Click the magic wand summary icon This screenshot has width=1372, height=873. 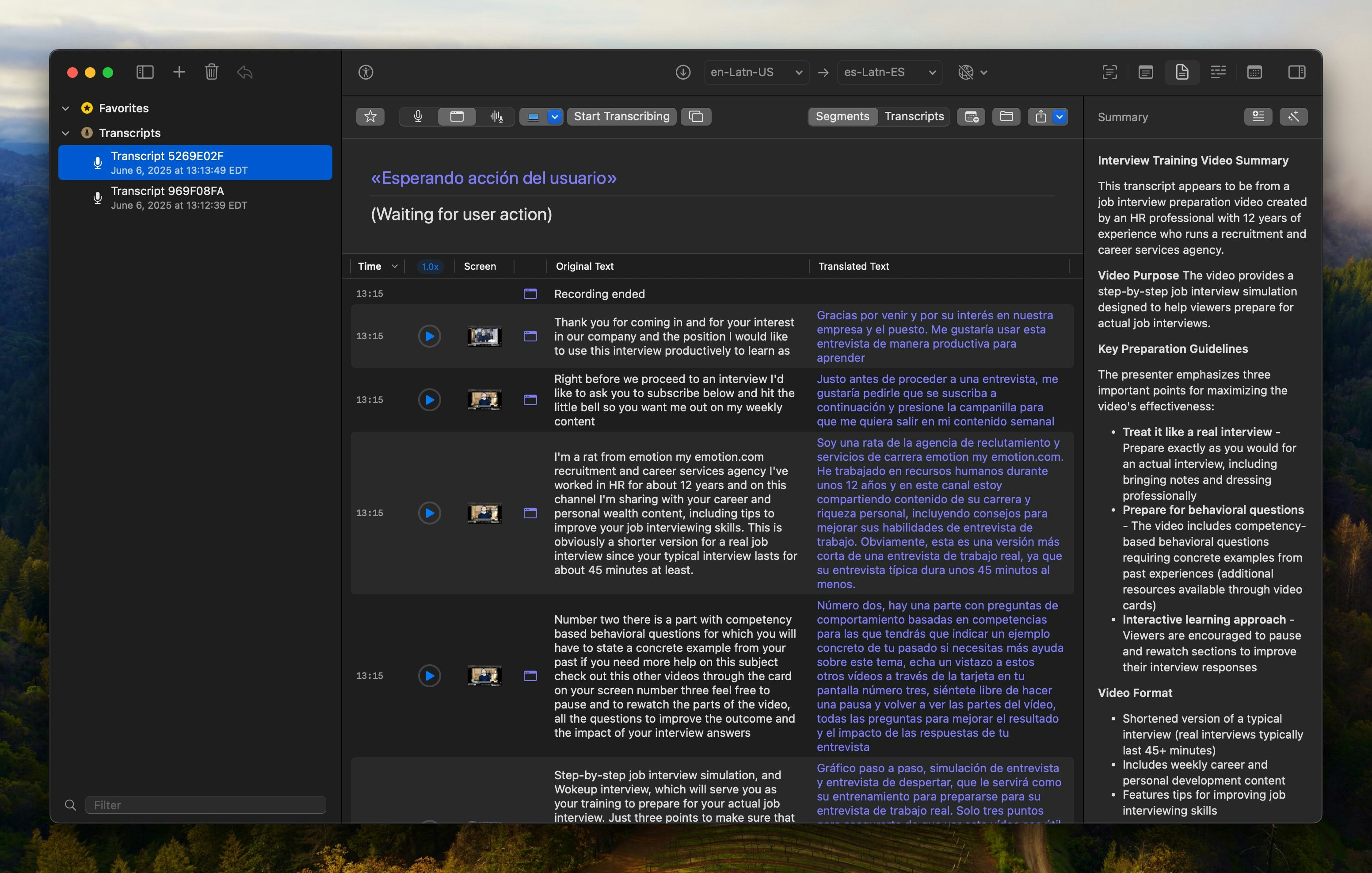[1293, 116]
